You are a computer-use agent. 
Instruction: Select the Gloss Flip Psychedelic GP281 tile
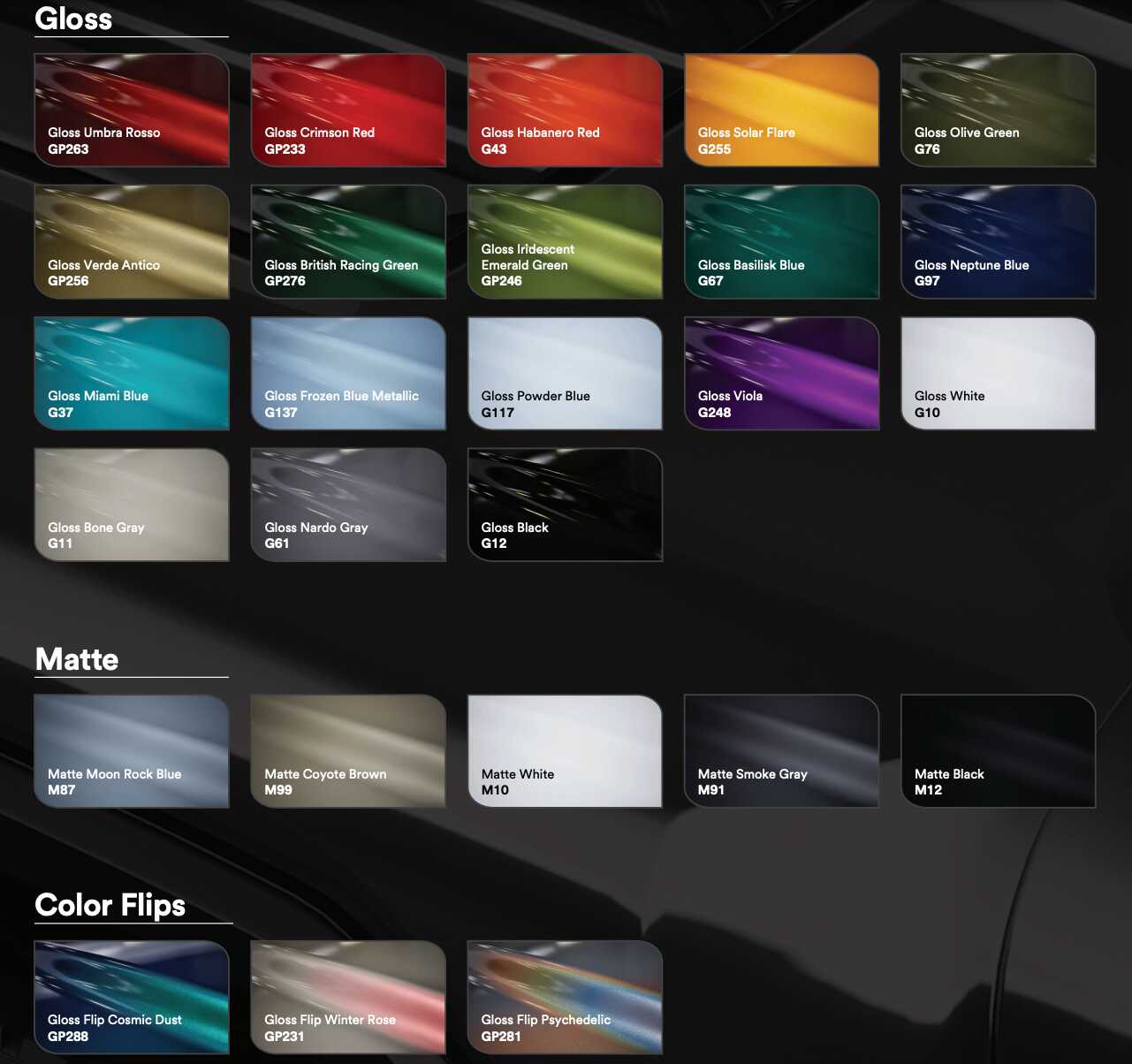coord(565,997)
